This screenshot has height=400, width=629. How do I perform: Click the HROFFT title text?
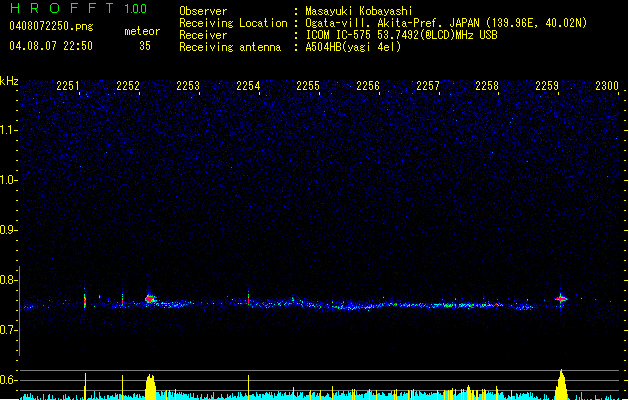coord(62,8)
